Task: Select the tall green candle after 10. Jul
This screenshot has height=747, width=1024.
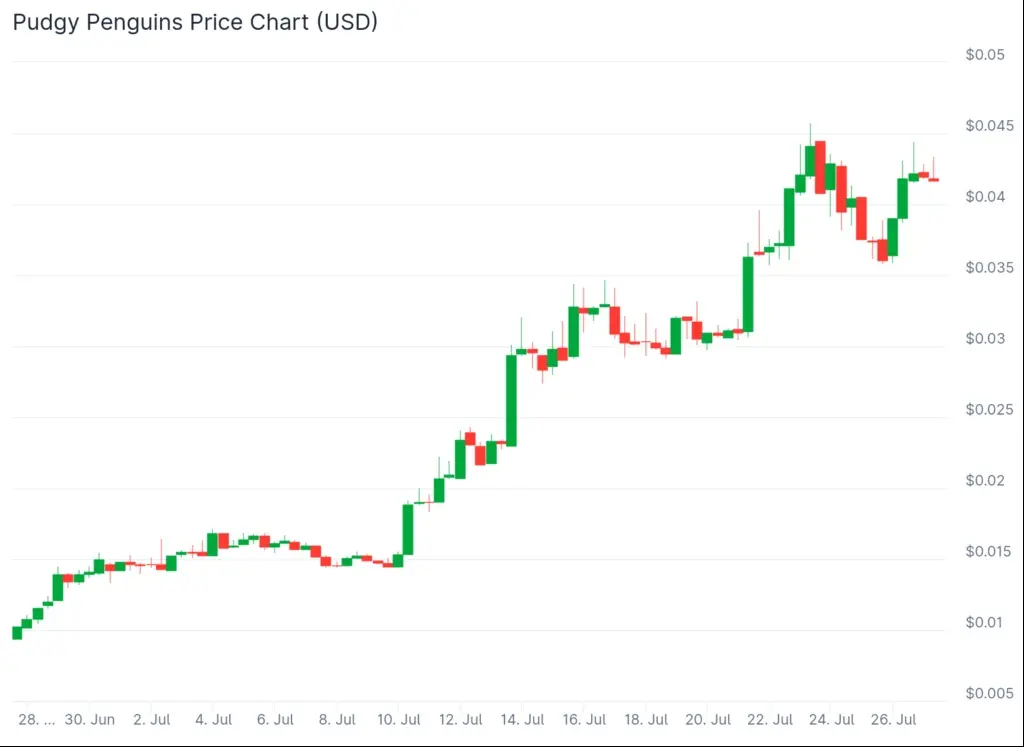Action: (x=408, y=530)
